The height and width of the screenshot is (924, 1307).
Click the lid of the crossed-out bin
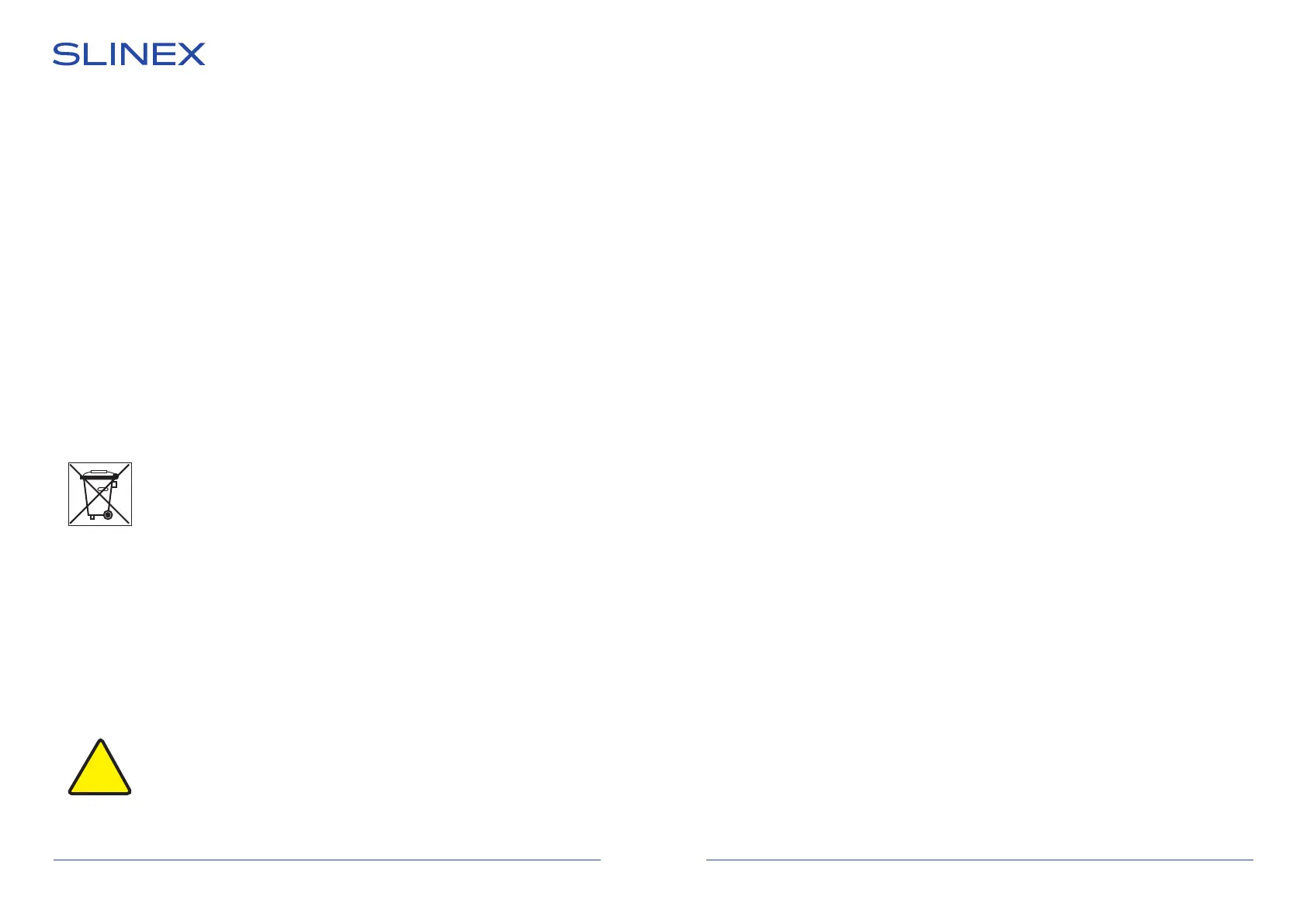tap(99, 475)
